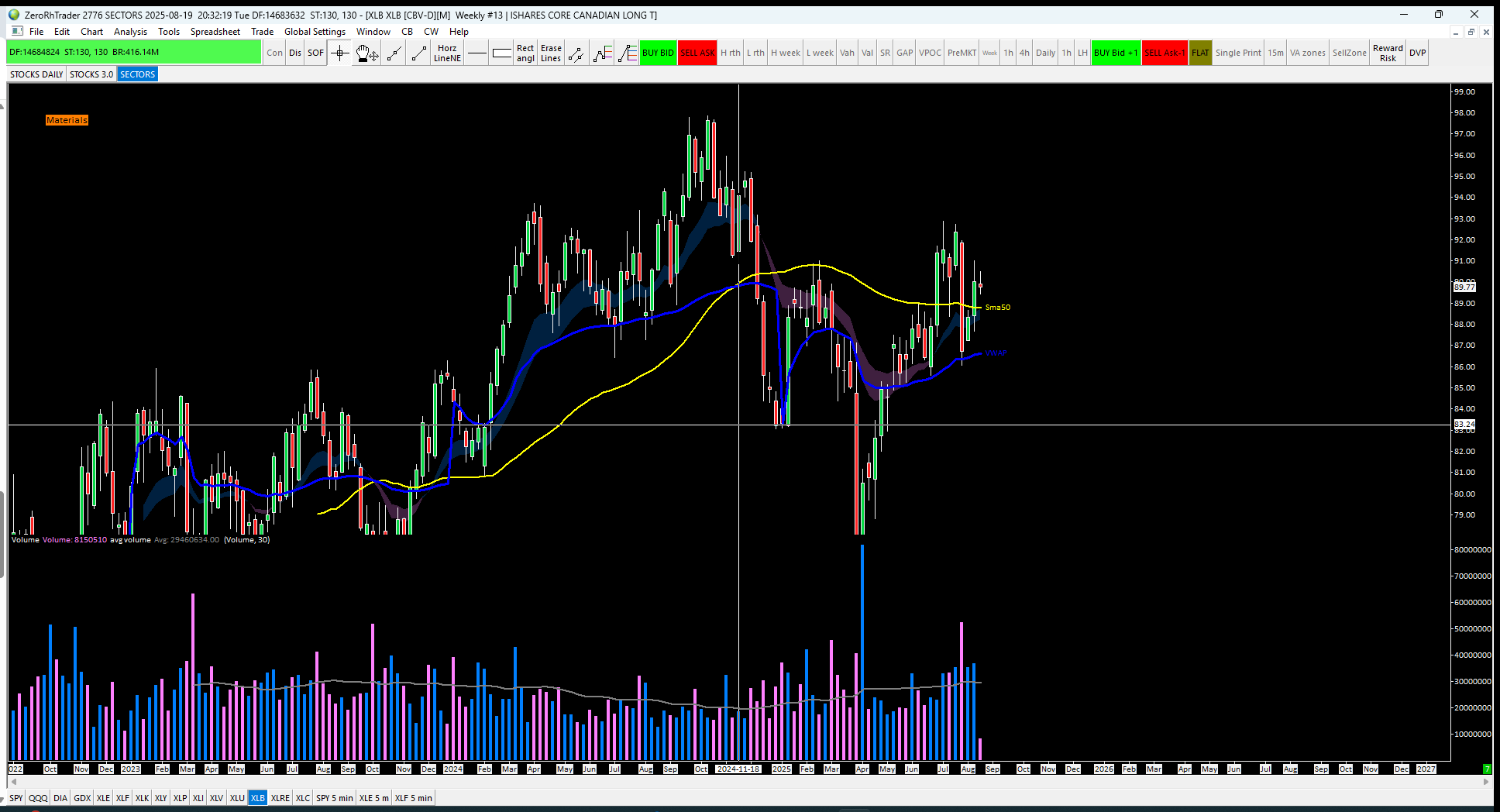Click the horizontal scrollbar left arrow
The image size is (1500, 812).
(x=13, y=782)
